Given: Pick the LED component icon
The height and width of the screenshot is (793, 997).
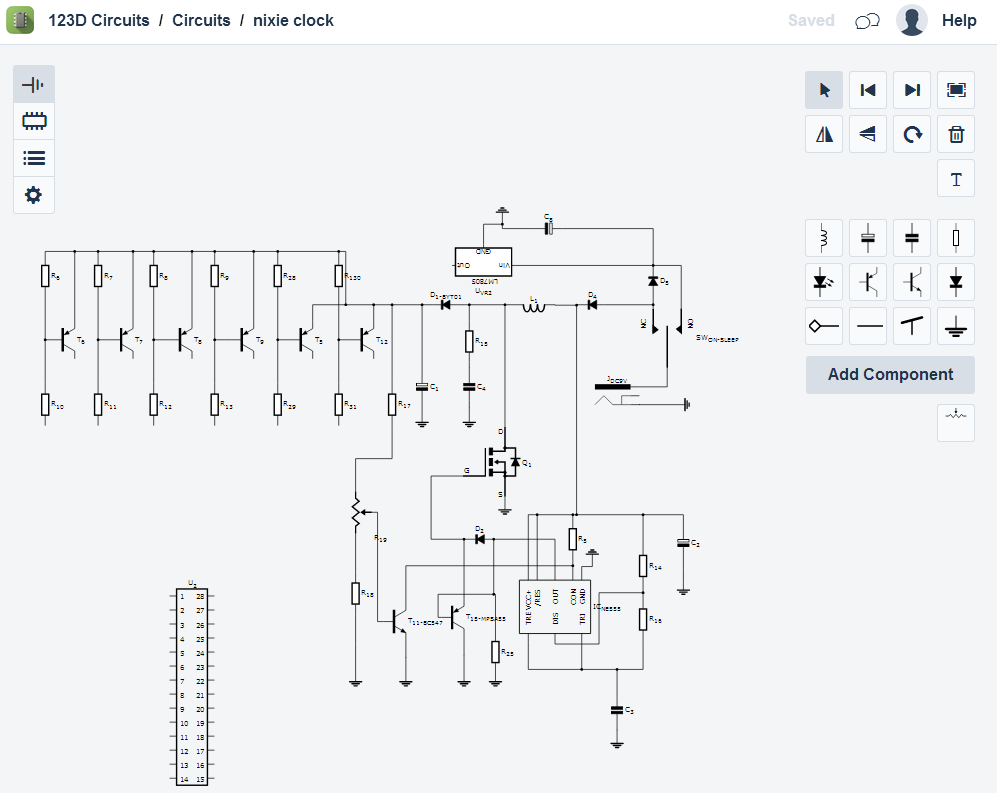Looking at the screenshot, I should point(824,282).
